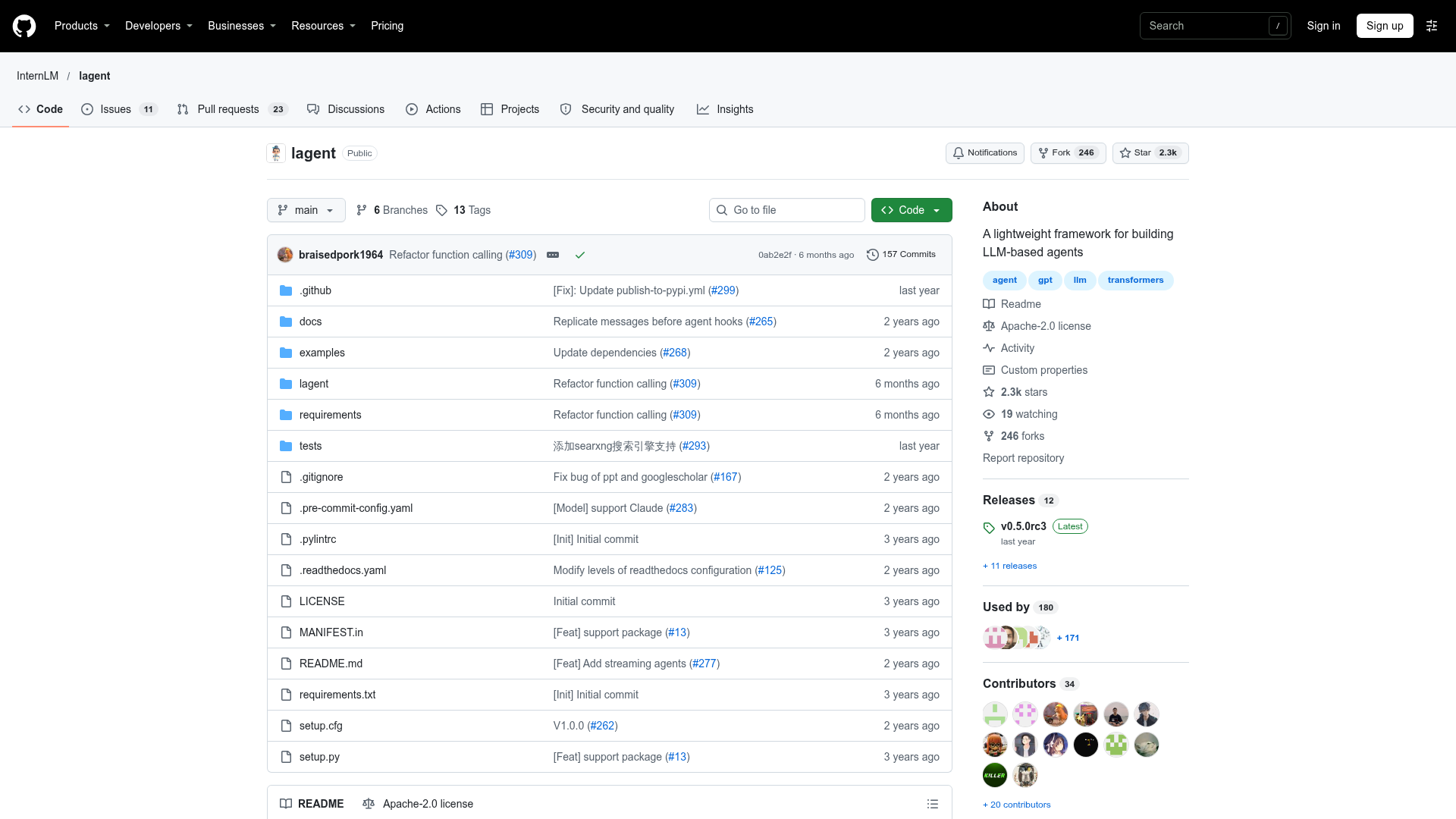
Task: Click Report repository
Action: (1023, 458)
